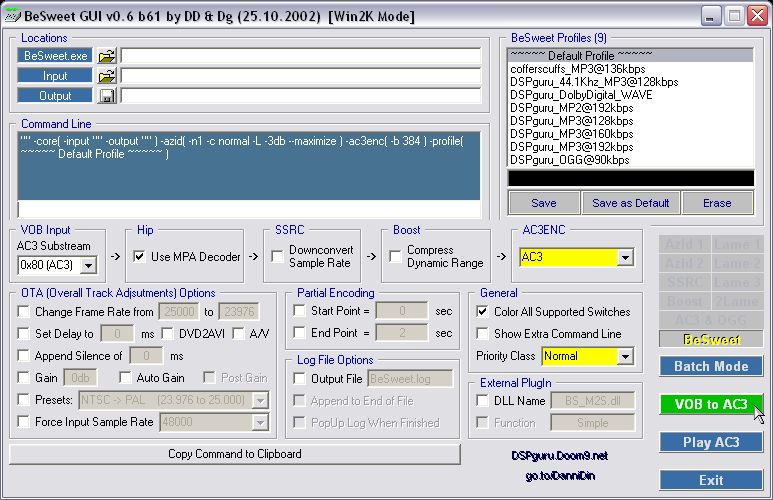Check End Point partial encoding box

coord(299,333)
